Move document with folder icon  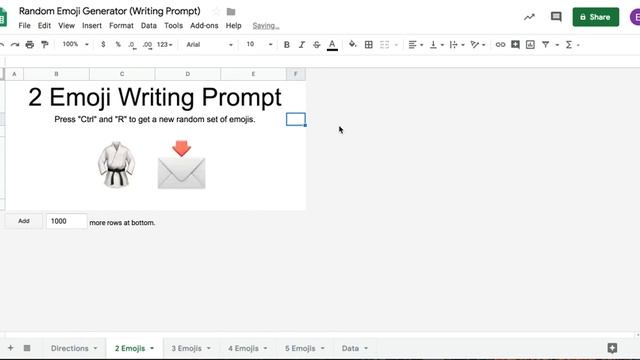click(231, 12)
